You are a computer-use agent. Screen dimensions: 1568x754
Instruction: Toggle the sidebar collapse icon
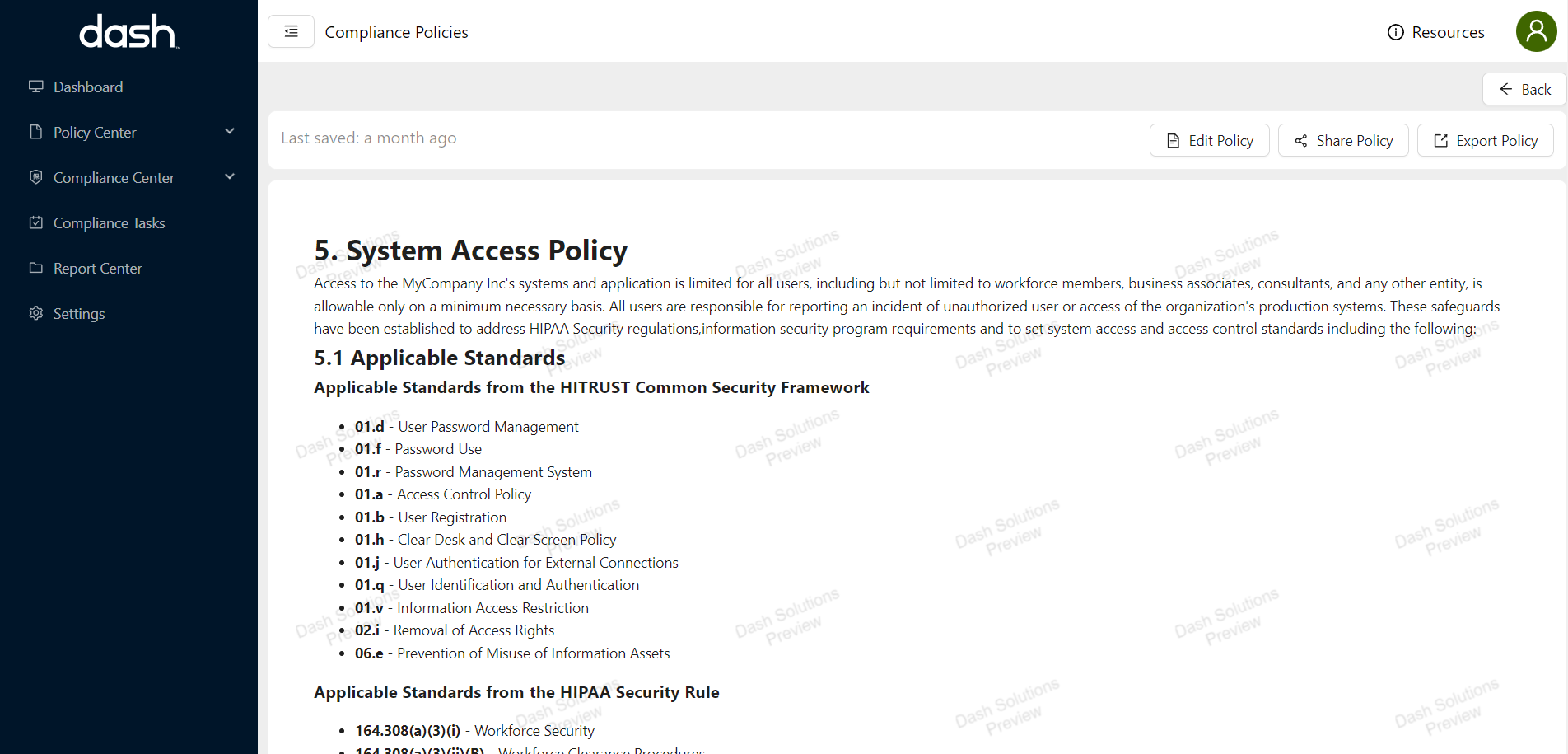(291, 30)
